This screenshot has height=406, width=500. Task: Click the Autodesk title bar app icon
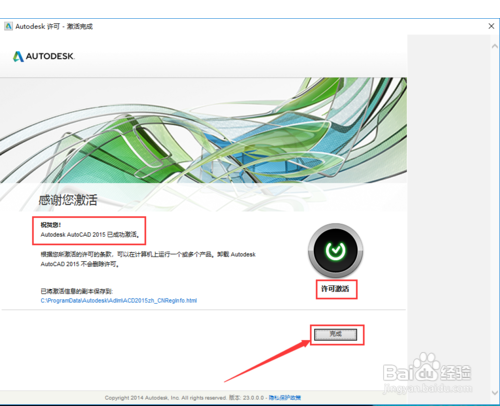tap(8, 26)
